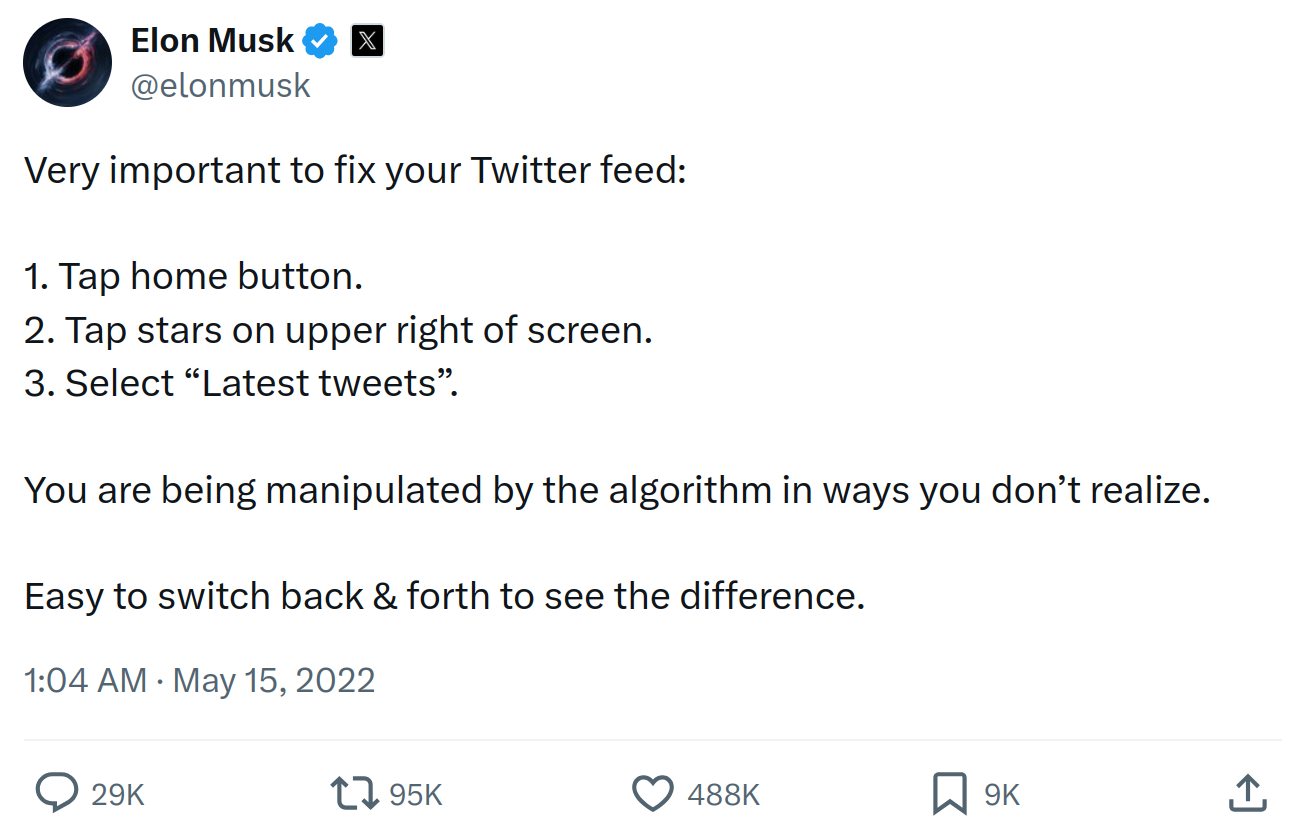The width and height of the screenshot is (1306, 834).
Task: Click the reply speech bubble icon
Action: 58,794
